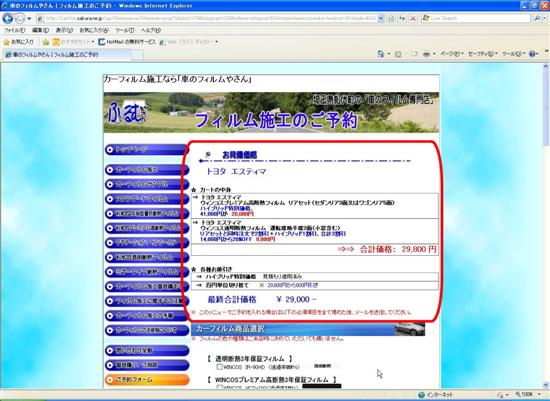Click the add to favorites bar icon

45,42
